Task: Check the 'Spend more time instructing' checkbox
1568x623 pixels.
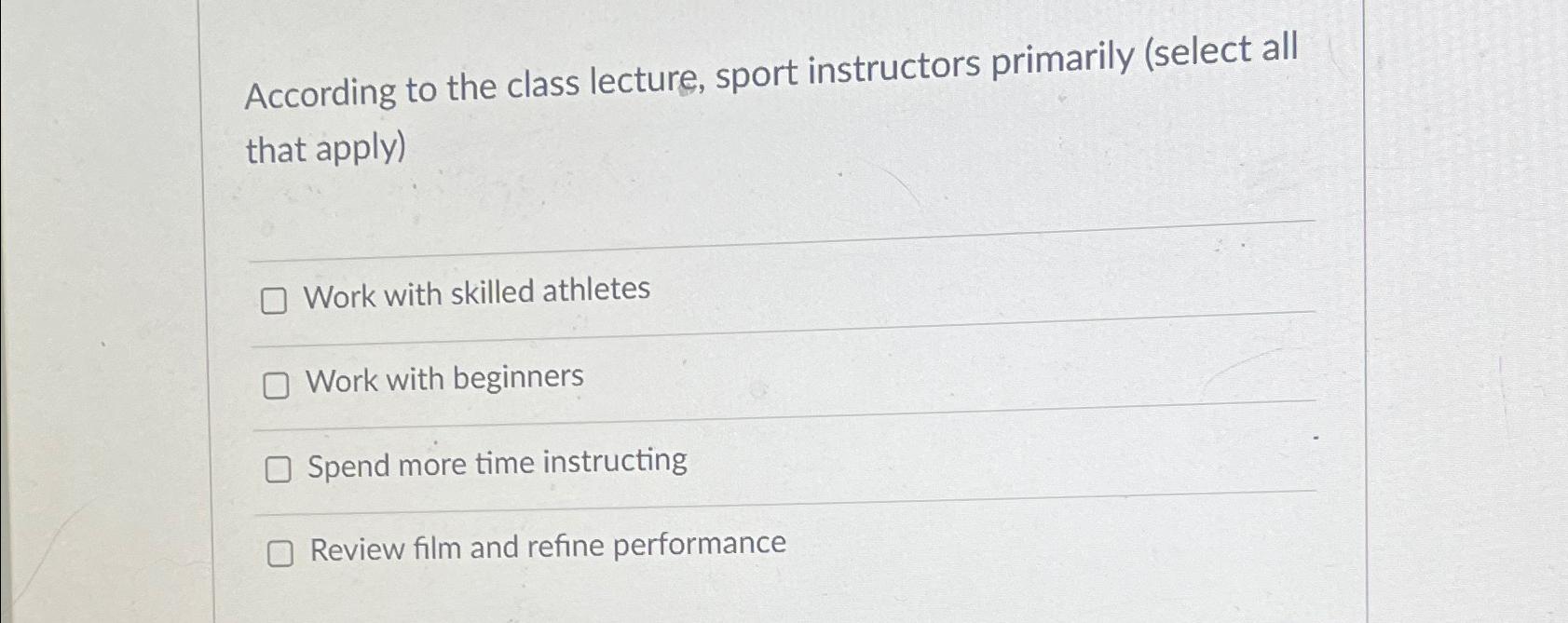Action: point(280,471)
